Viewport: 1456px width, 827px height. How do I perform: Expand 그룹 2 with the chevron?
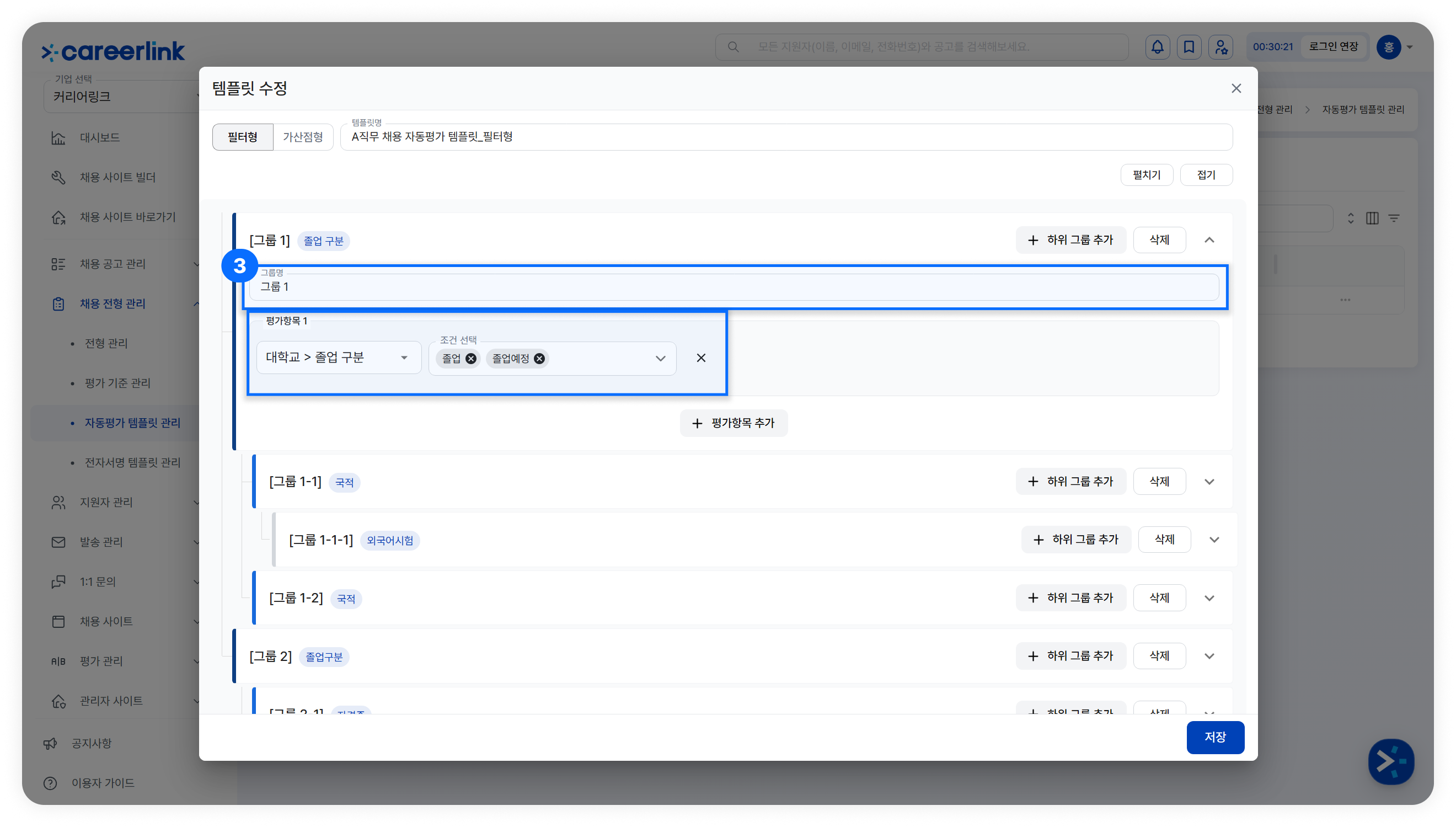click(1209, 656)
